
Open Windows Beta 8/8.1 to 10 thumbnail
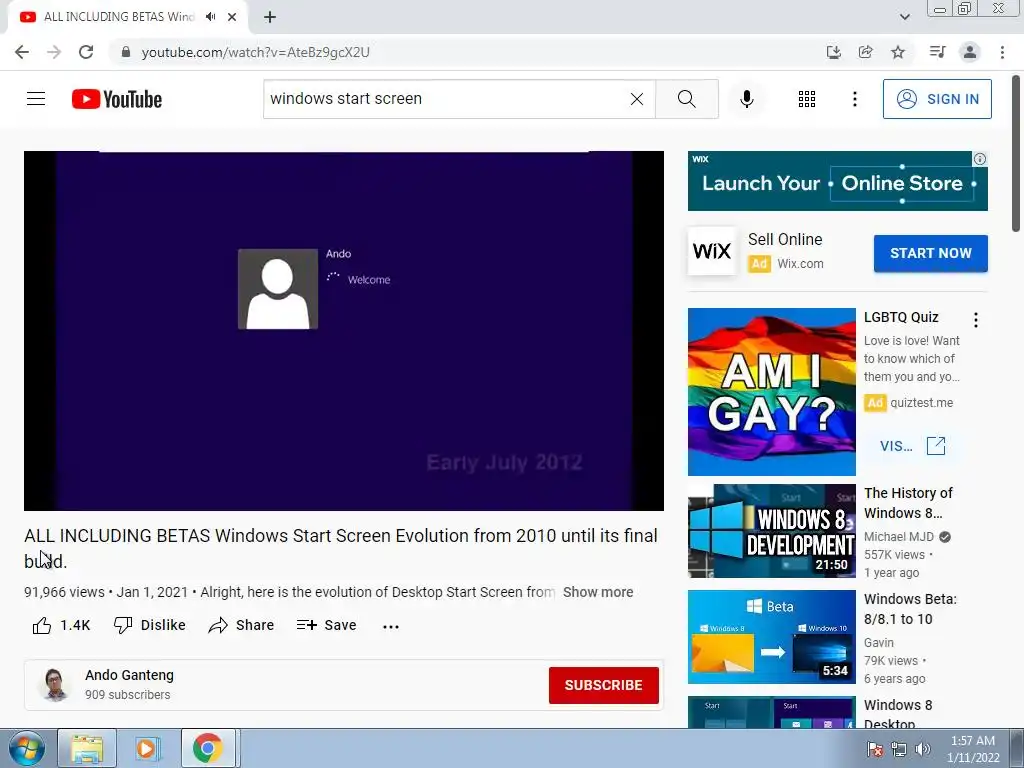point(771,637)
